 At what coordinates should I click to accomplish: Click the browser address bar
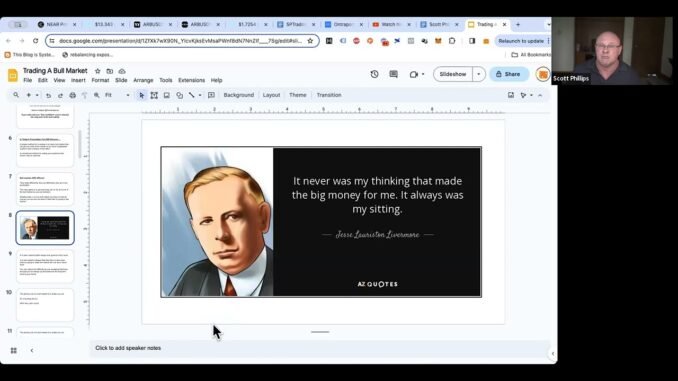[182, 41]
